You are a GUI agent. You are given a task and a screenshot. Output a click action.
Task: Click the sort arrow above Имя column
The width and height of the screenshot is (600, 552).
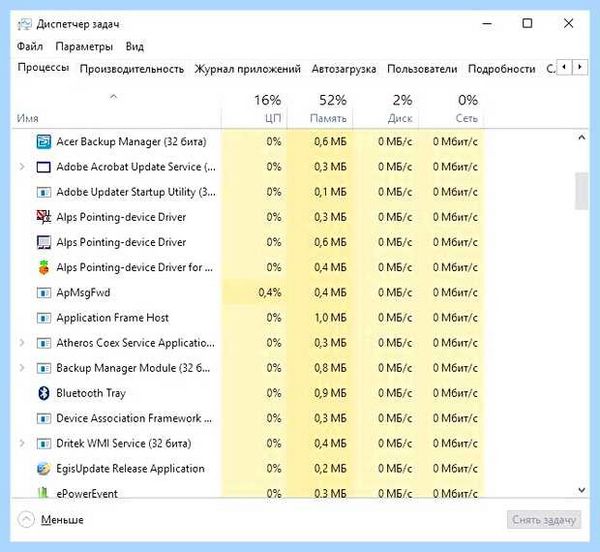point(114,97)
